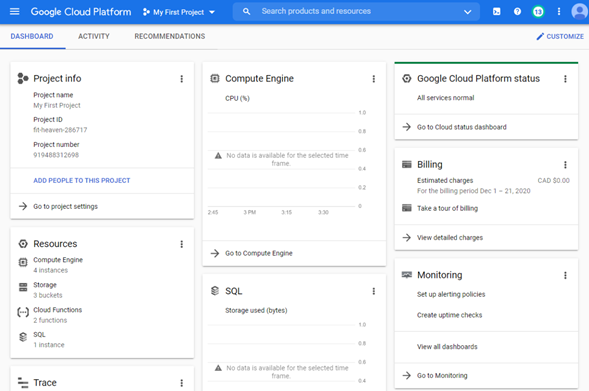Open Storage 3 buckets resource
The height and width of the screenshot is (391, 589).
pyautogui.click(x=48, y=290)
